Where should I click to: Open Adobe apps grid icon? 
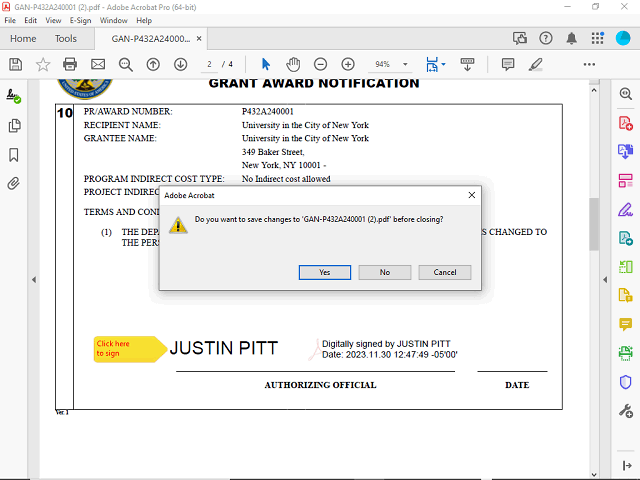597,38
